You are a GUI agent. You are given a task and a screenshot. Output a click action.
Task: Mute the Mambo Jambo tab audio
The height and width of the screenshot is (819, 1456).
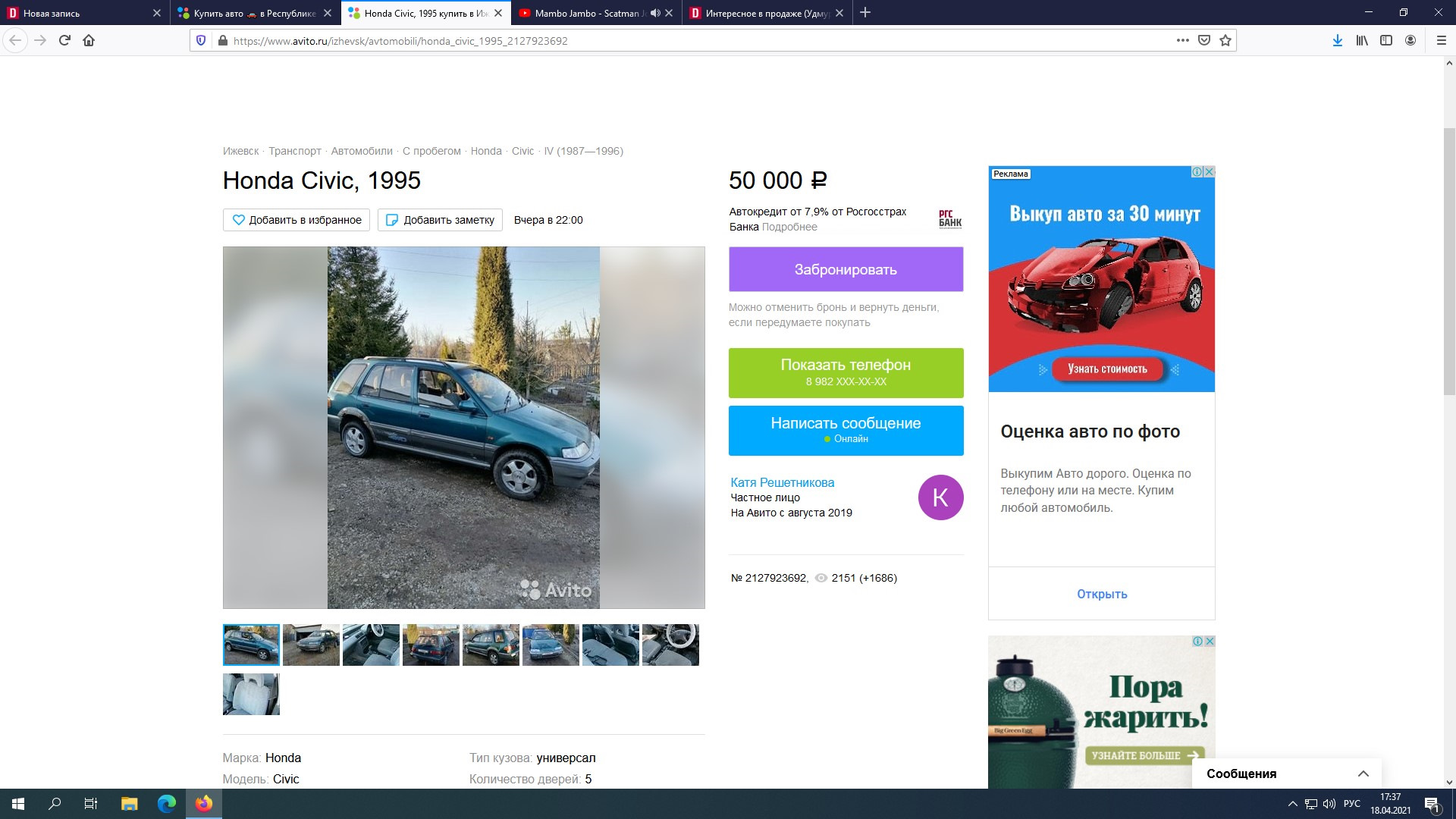[x=655, y=13]
